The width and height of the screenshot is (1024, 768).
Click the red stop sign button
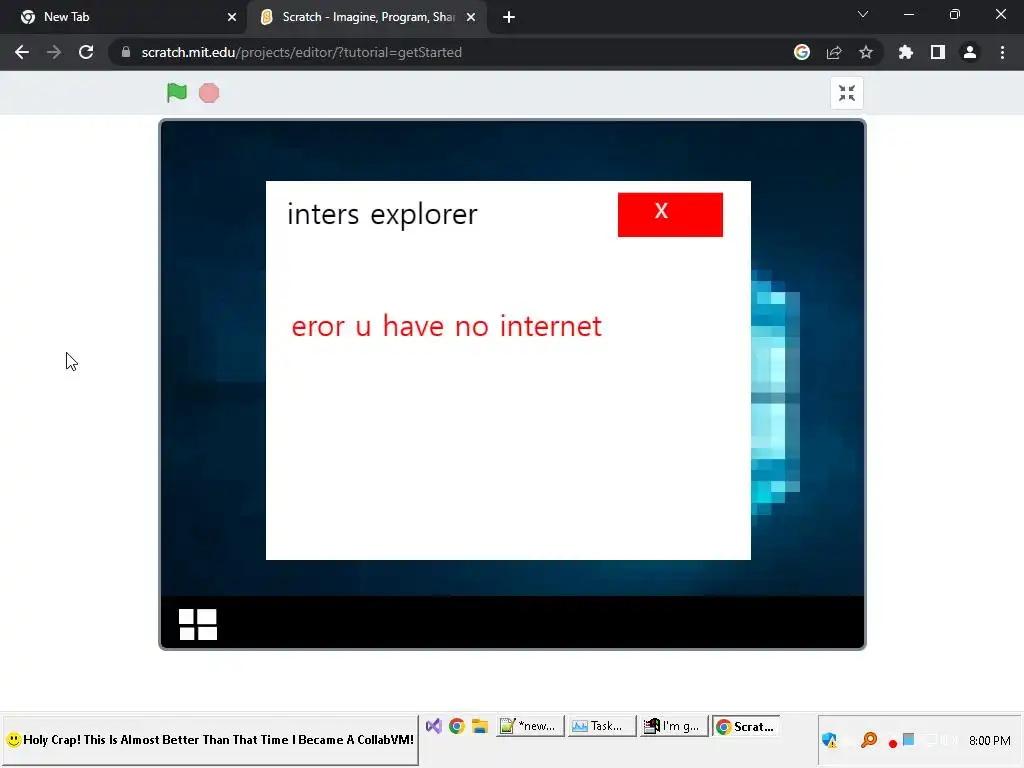click(209, 93)
